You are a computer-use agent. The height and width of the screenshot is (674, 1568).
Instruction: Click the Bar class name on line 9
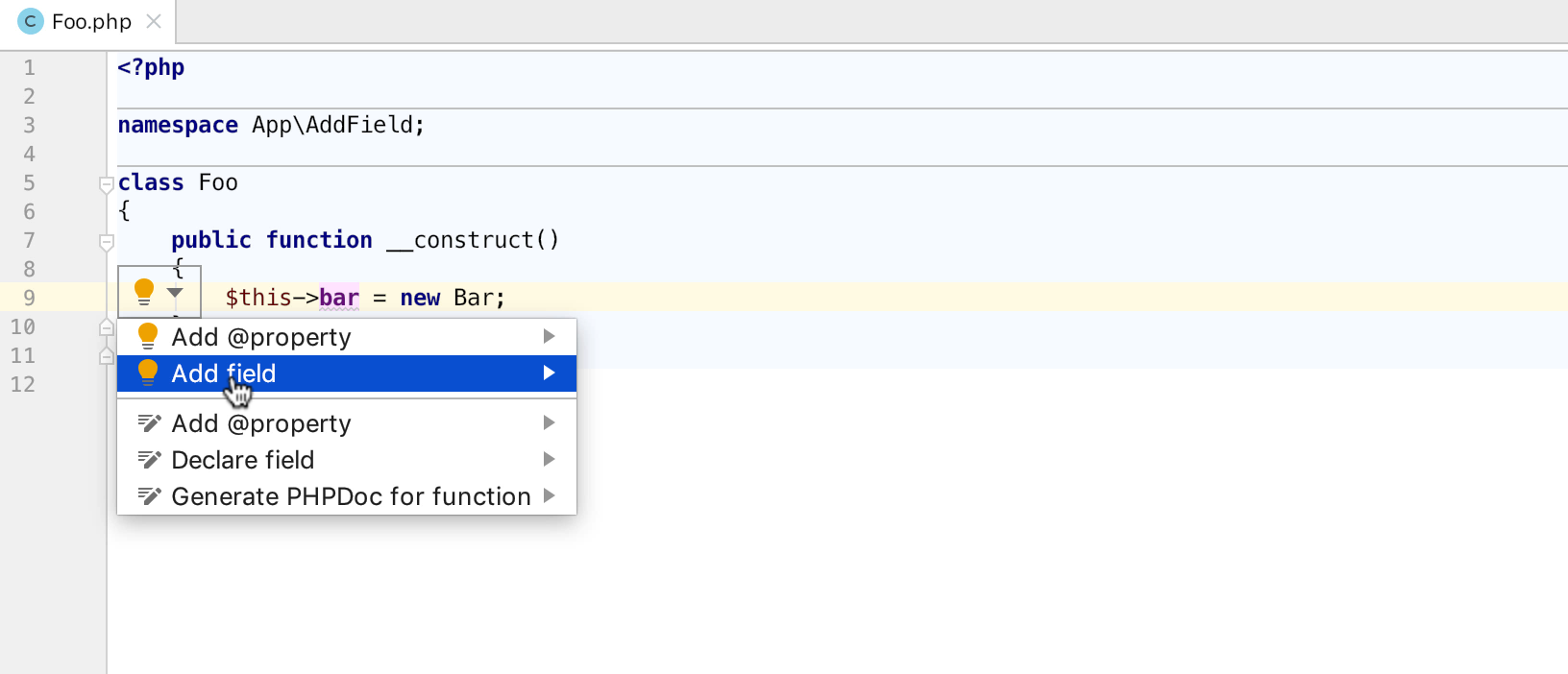pyautogui.click(x=474, y=298)
